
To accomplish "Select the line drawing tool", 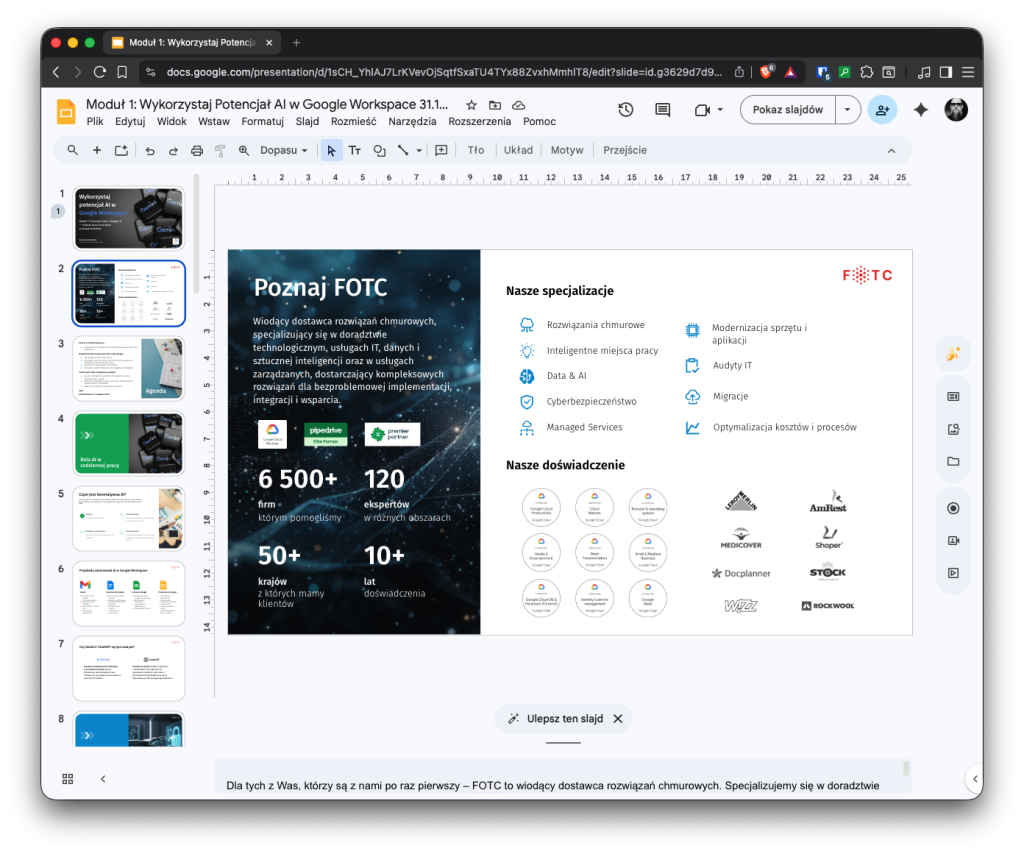I will [403, 150].
